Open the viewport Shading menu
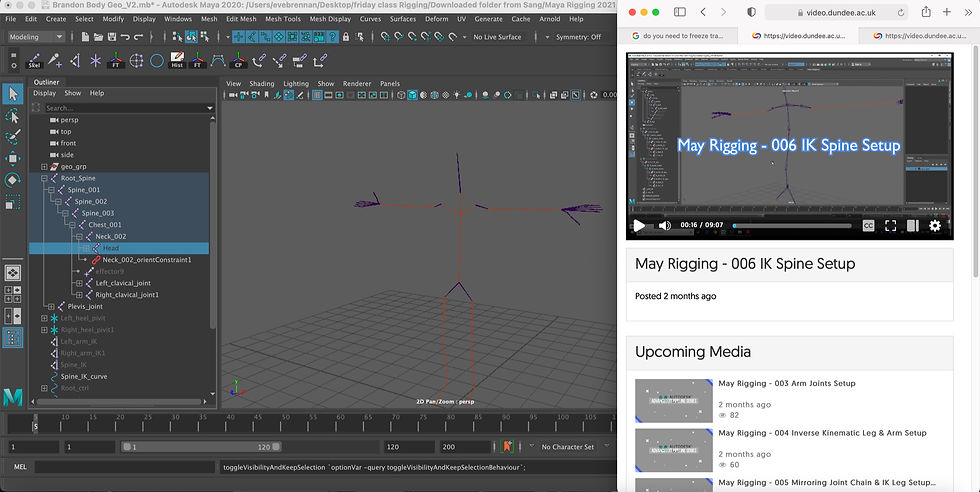The width and height of the screenshot is (980, 492). [262, 84]
